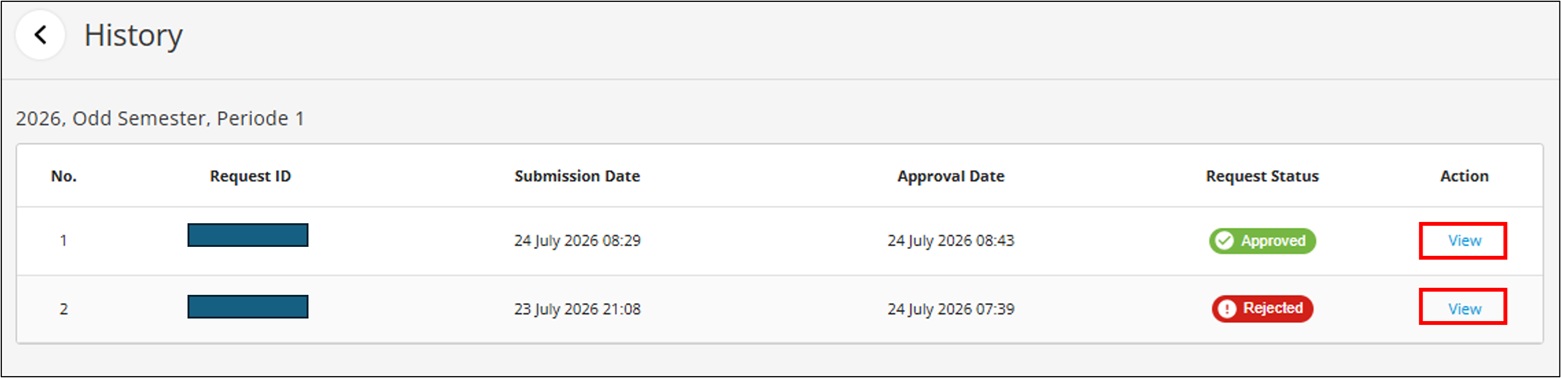Click the Request ID column header

250,176
